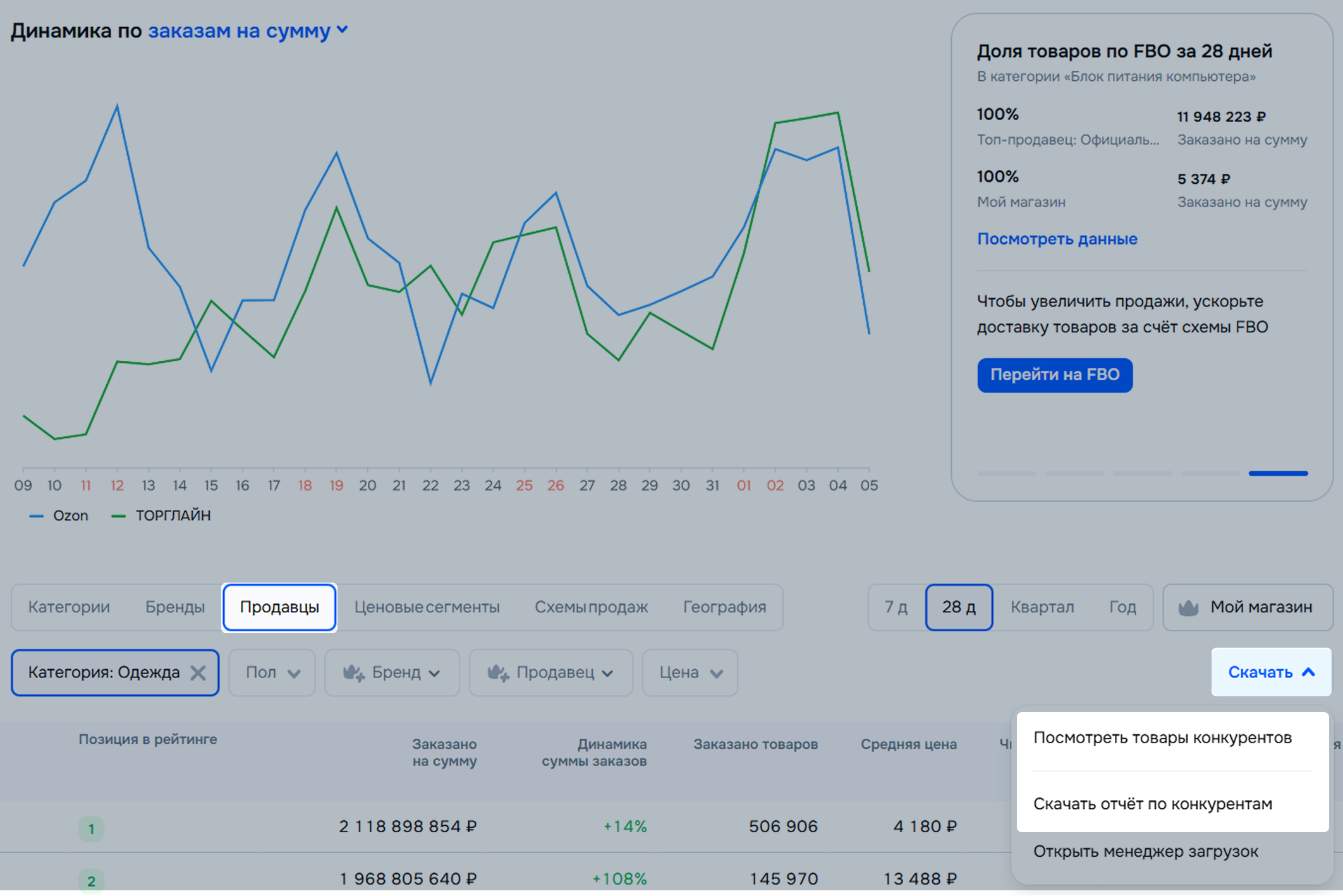Screen dimensions: 1343x896
Task: Open the заказам на сумму metric dropdown
Action: [247, 30]
